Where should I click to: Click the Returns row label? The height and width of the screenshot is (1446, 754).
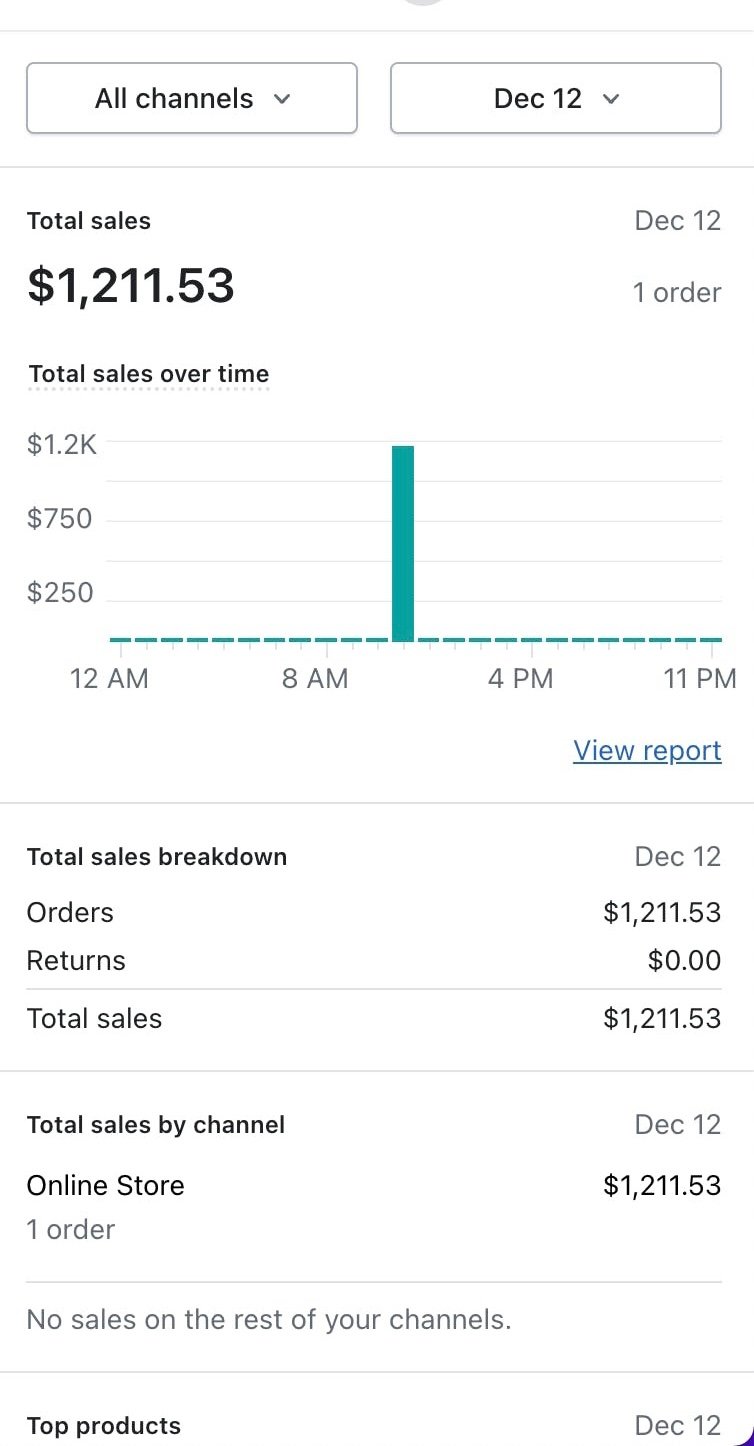tap(76, 961)
